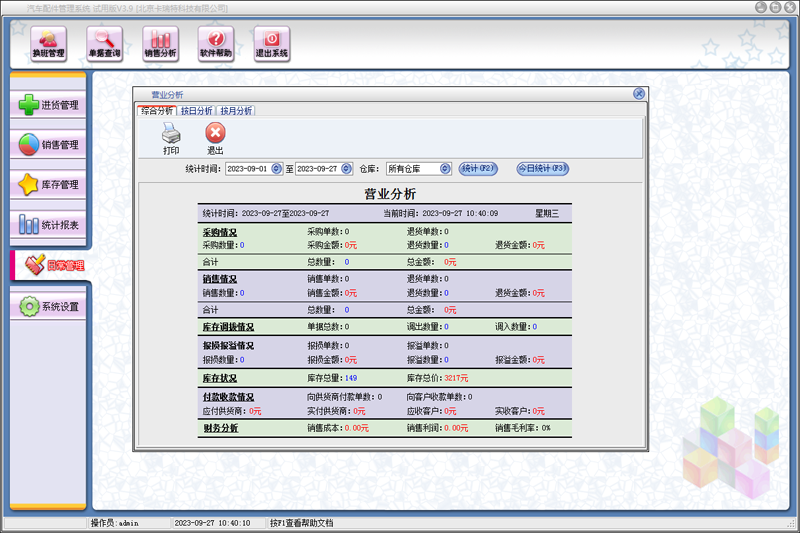Open 进货管理 in the sidebar
The height and width of the screenshot is (533, 800).
pyautogui.click(x=48, y=105)
